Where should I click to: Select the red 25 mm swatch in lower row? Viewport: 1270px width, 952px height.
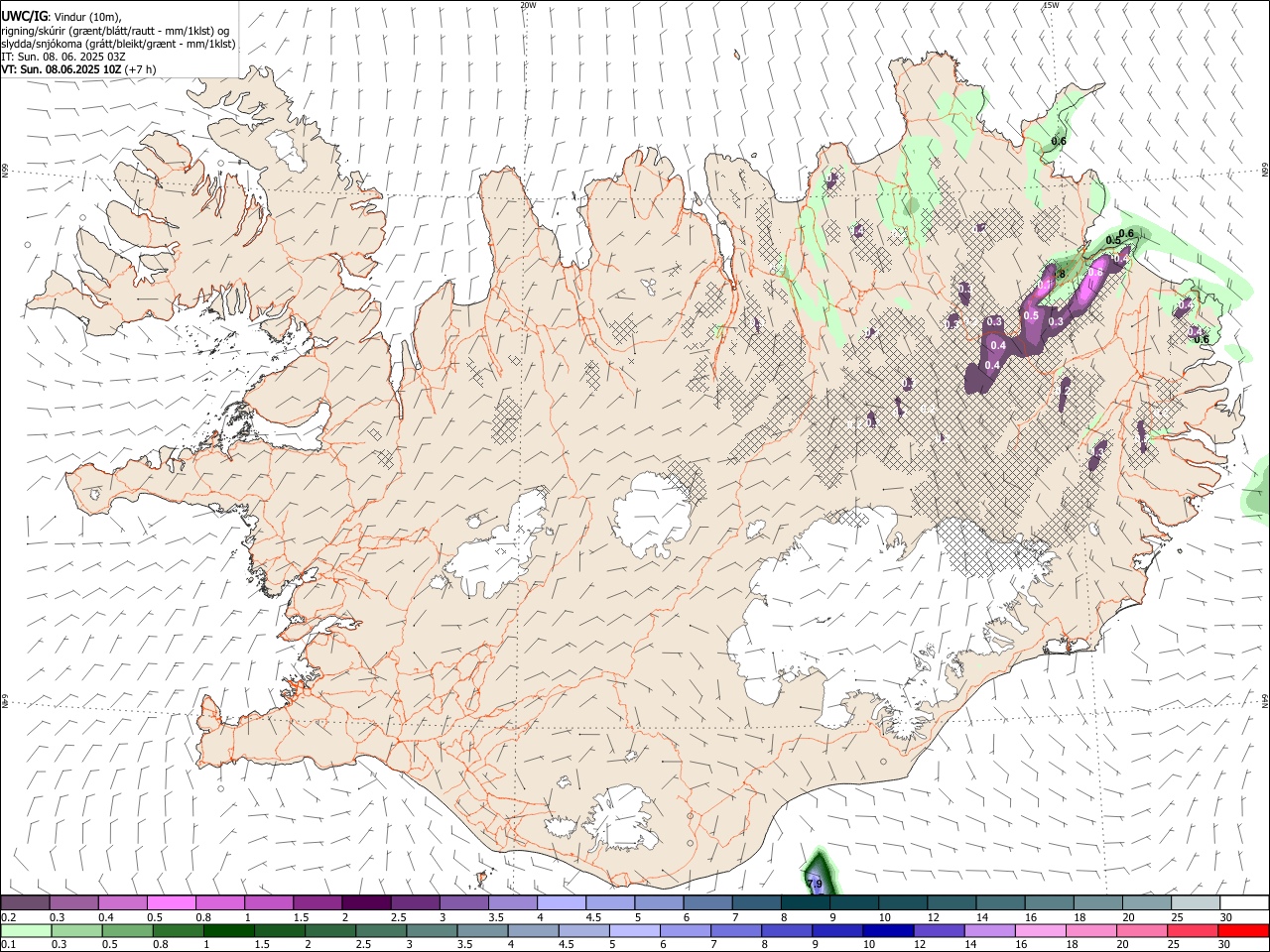pos(1193,931)
